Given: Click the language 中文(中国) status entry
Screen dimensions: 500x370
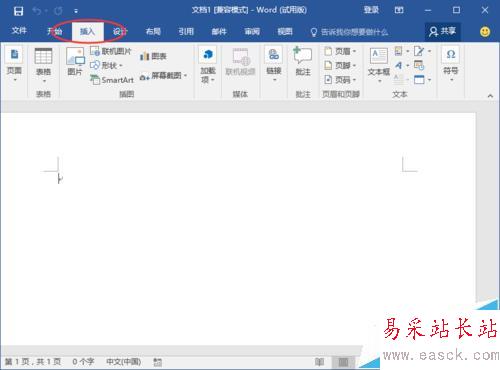Looking at the screenshot, I should point(123,362).
